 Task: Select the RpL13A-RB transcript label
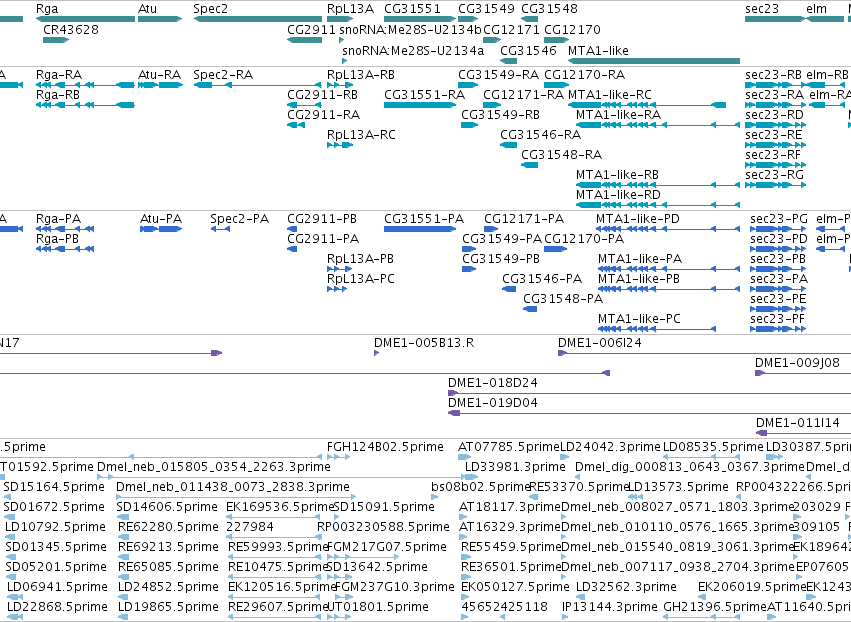point(360,74)
